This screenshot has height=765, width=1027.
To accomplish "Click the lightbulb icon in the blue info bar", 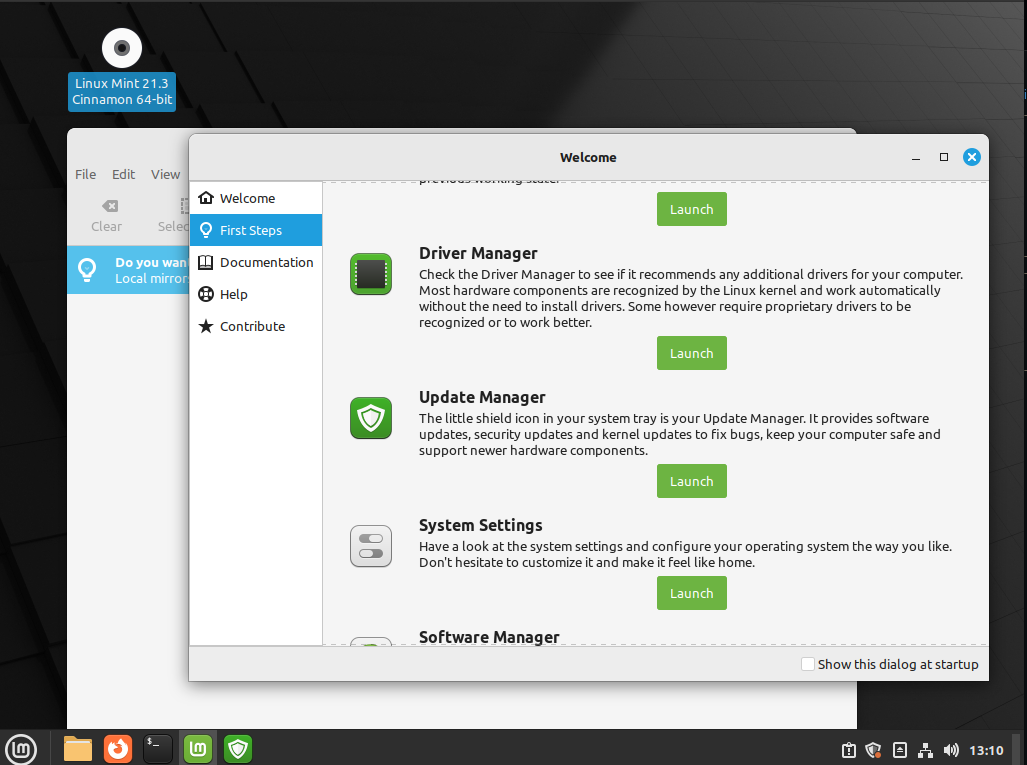I will click(87, 269).
